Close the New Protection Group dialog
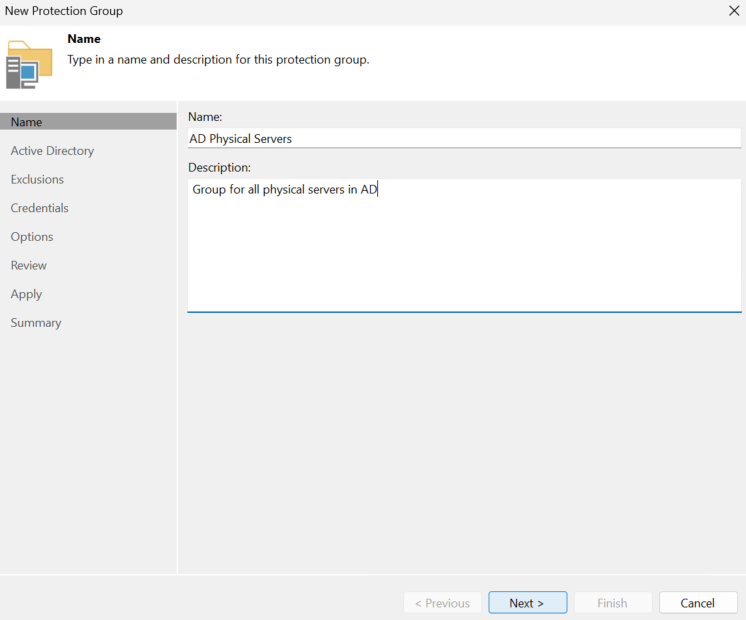The height and width of the screenshot is (620, 746). (734, 10)
